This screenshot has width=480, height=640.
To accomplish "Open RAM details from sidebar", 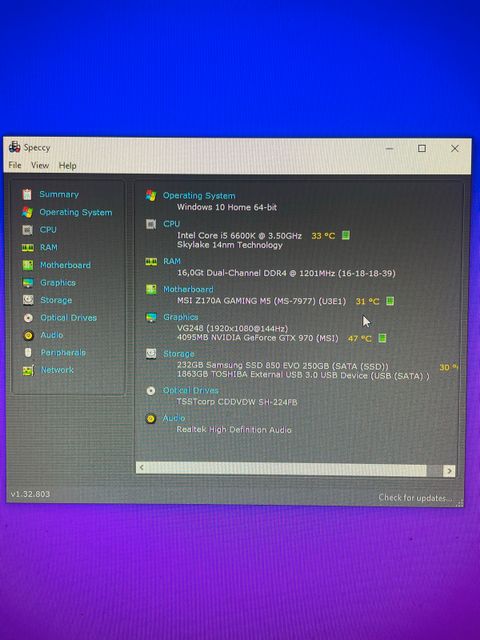I will click(x=49, y=247).
